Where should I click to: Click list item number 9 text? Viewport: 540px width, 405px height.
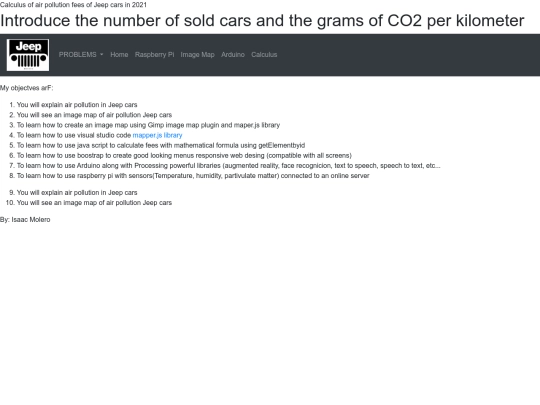(77, 193)
